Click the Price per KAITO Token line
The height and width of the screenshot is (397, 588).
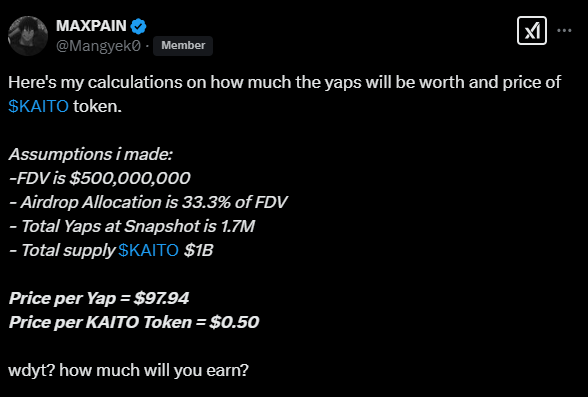(x=134, y=322)
